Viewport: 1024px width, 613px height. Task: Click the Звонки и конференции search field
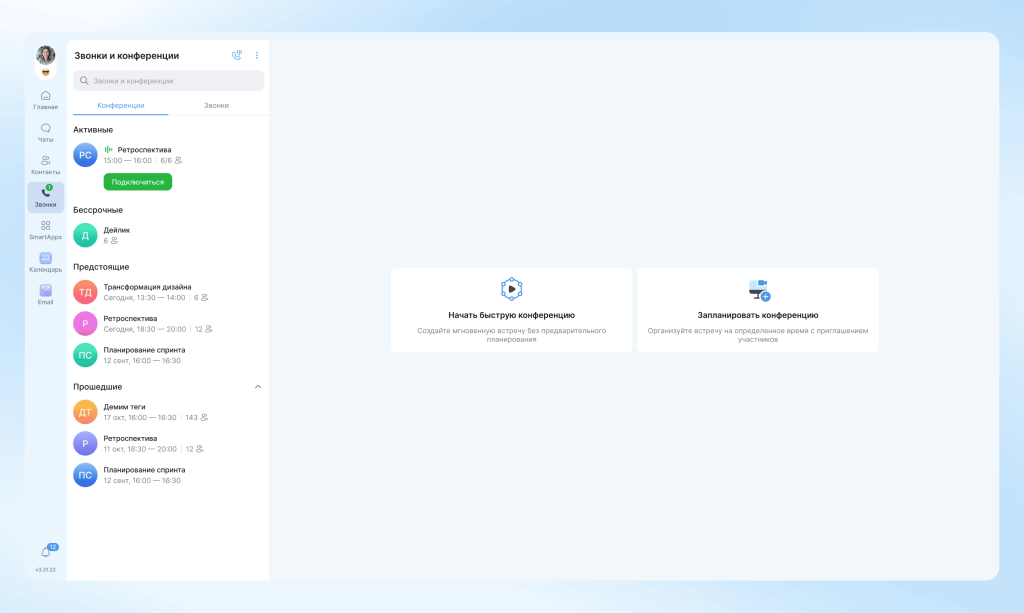coord(168,81)
